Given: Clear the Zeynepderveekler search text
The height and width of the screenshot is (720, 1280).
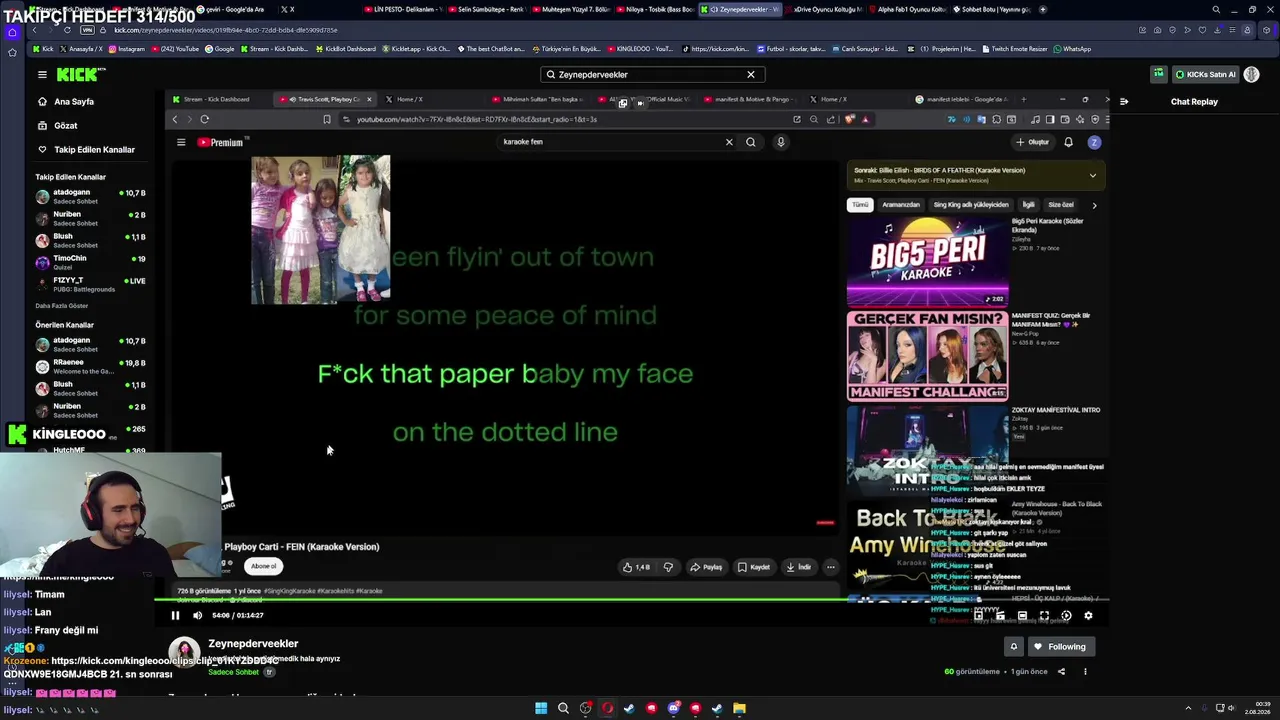Looking at the screenshot, I should 751,74.
